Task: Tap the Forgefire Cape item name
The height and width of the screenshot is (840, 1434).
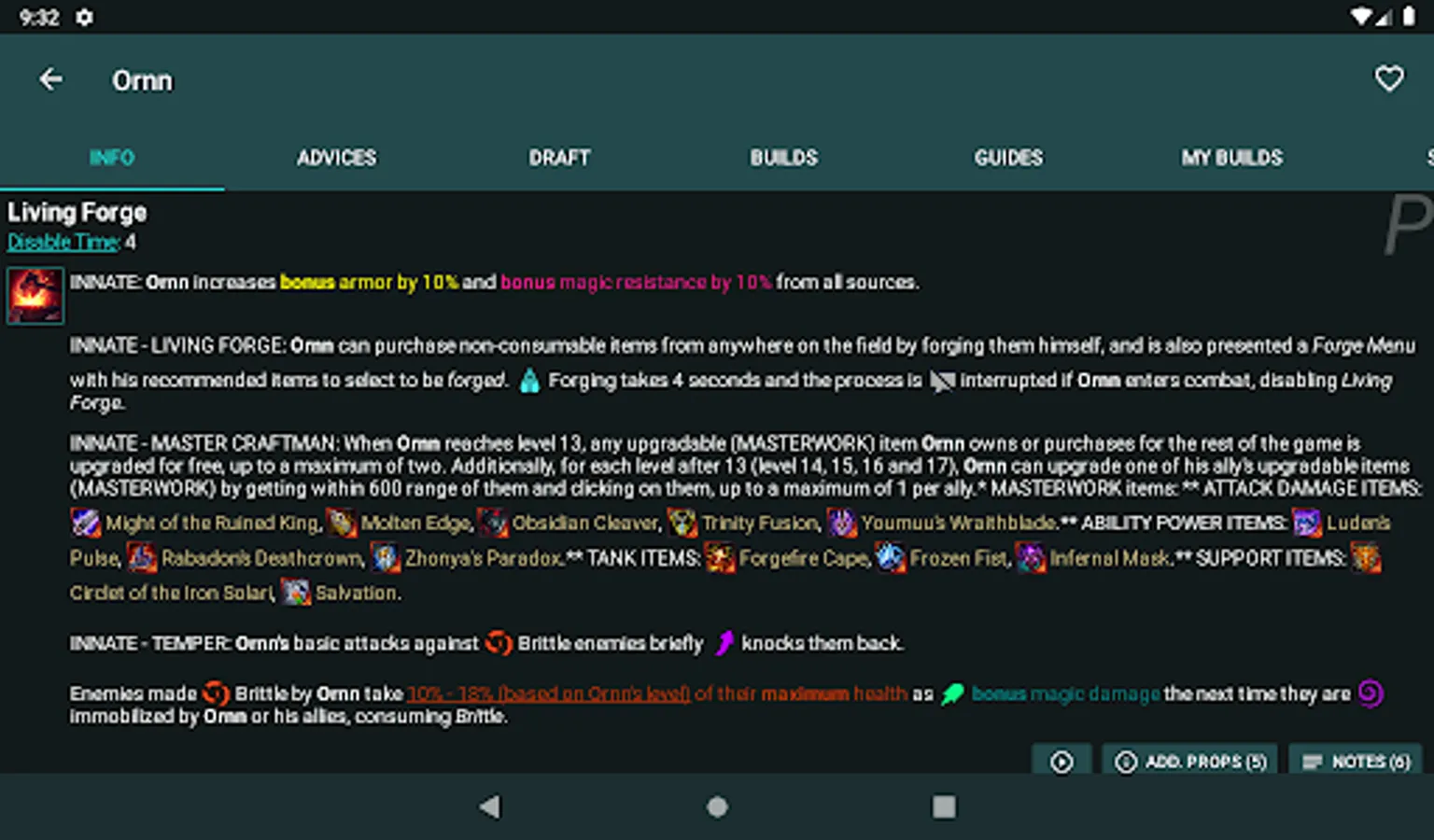Action: coord(805,558)
